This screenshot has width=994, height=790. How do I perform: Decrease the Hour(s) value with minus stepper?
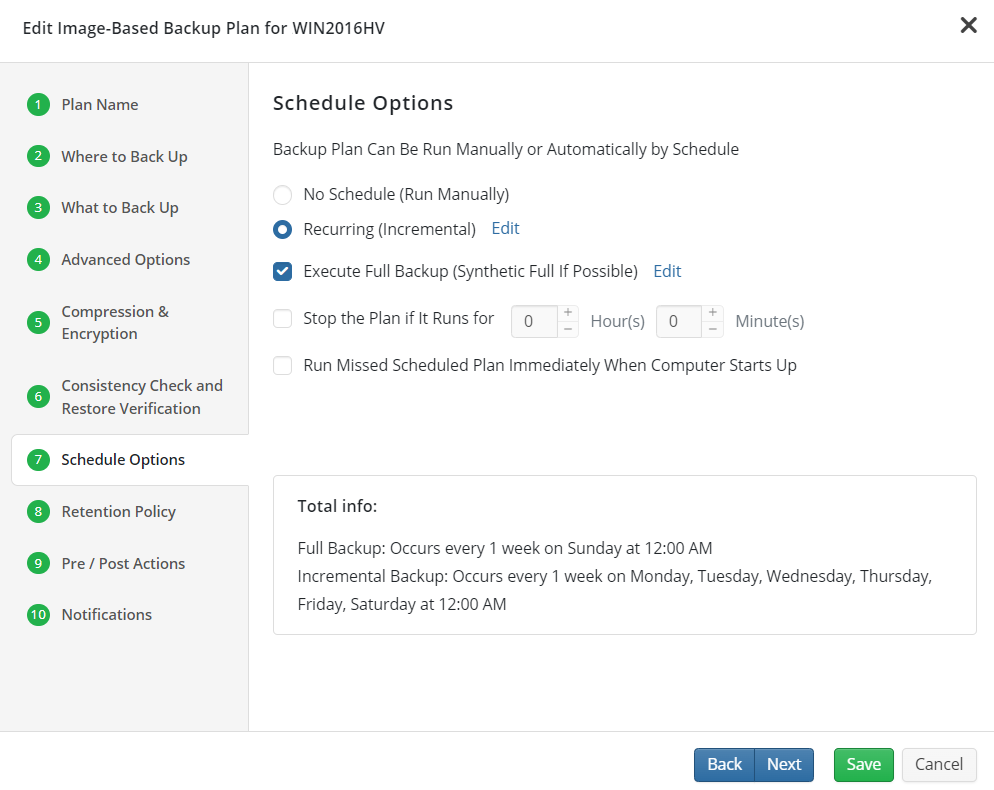pyautogui.click(x=568, y=329)
